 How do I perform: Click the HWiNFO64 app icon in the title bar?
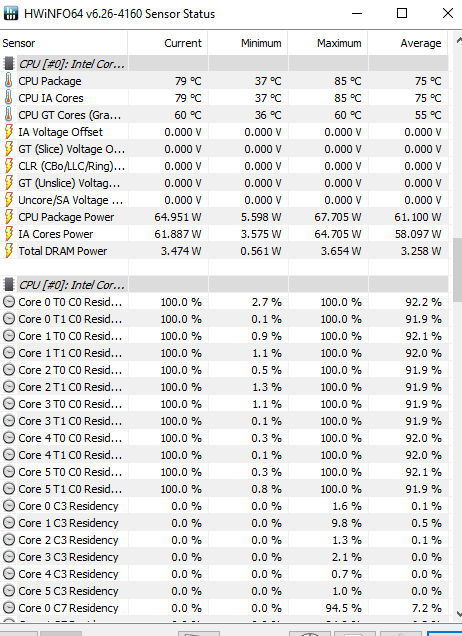11,13
